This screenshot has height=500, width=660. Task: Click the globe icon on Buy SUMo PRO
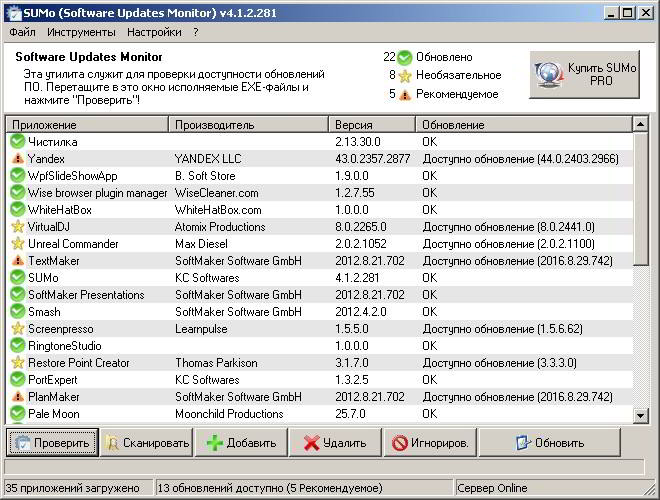549,74
